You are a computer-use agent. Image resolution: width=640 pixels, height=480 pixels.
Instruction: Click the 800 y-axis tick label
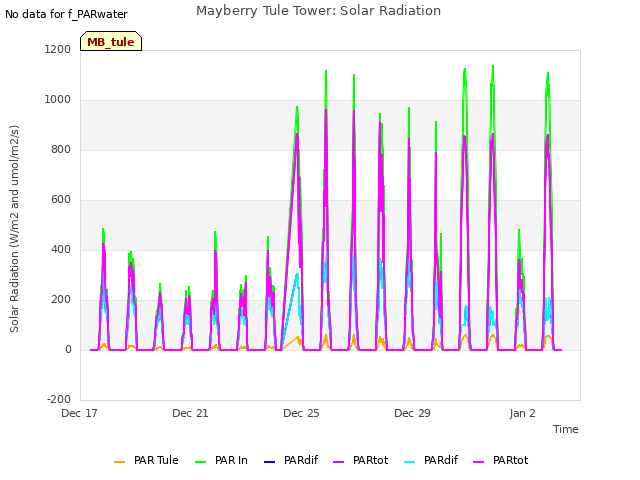coord(61,149)
